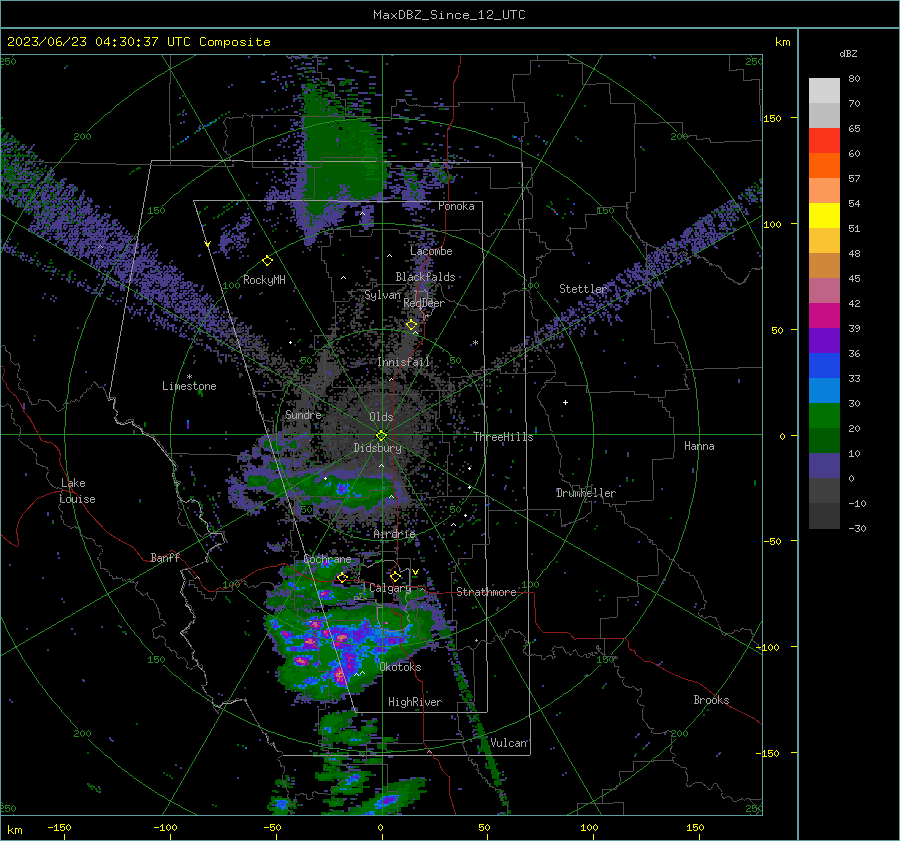
Task: Click the Stettler city label
Action: tap(583, 289)
